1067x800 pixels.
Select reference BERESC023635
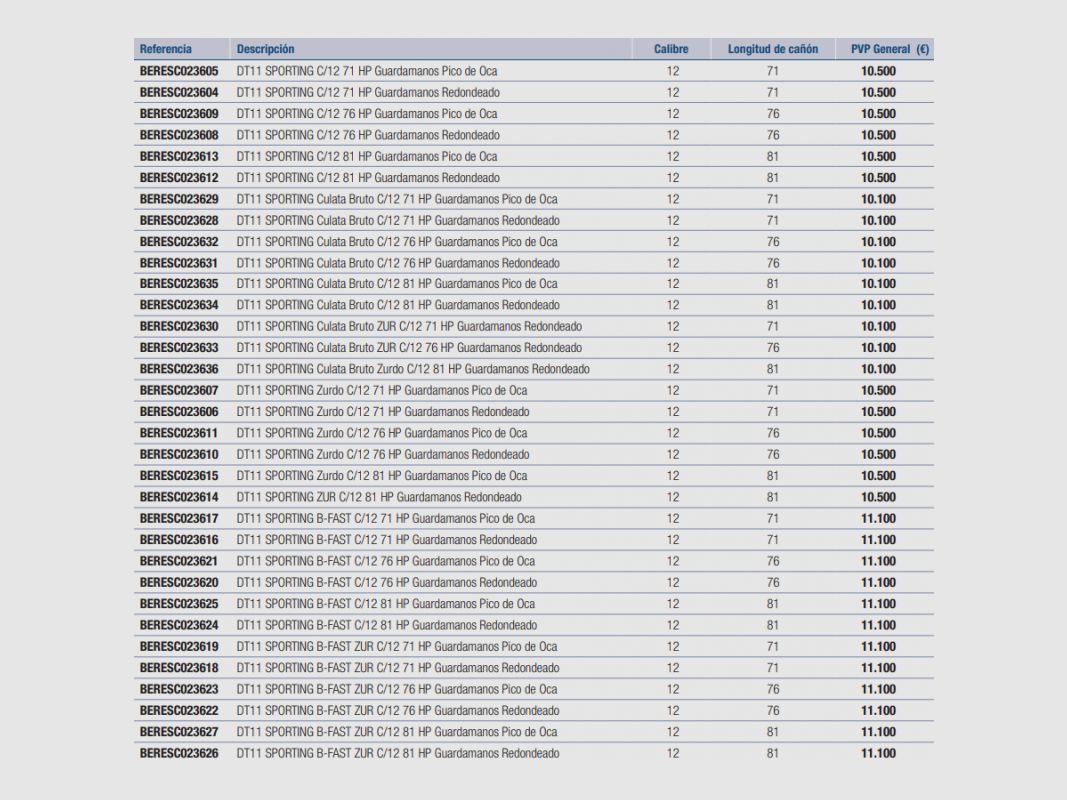tap(179, 284)
